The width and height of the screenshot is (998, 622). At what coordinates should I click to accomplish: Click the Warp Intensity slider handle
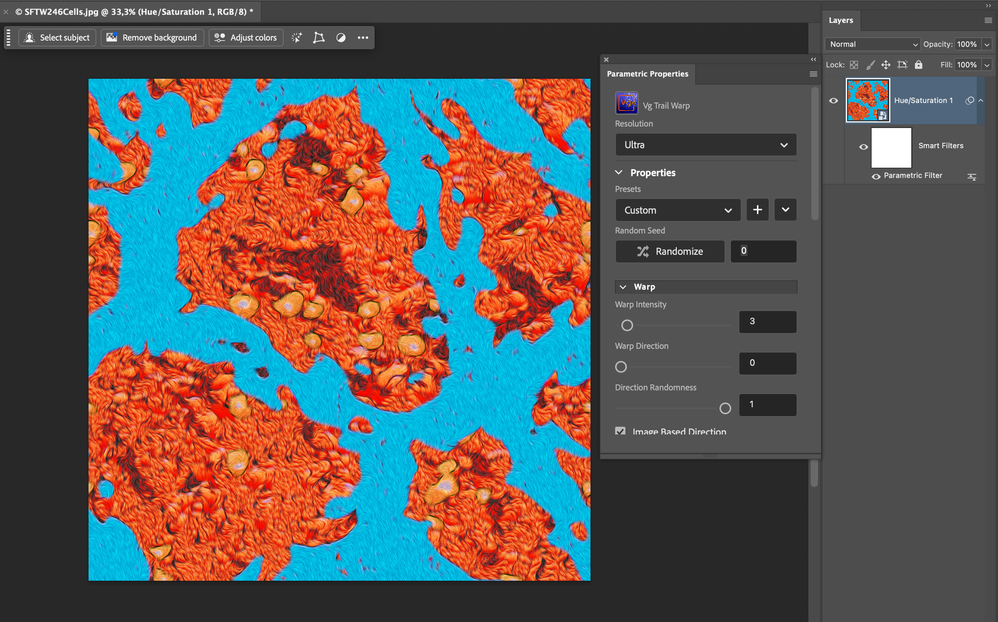tap(627, 325)
